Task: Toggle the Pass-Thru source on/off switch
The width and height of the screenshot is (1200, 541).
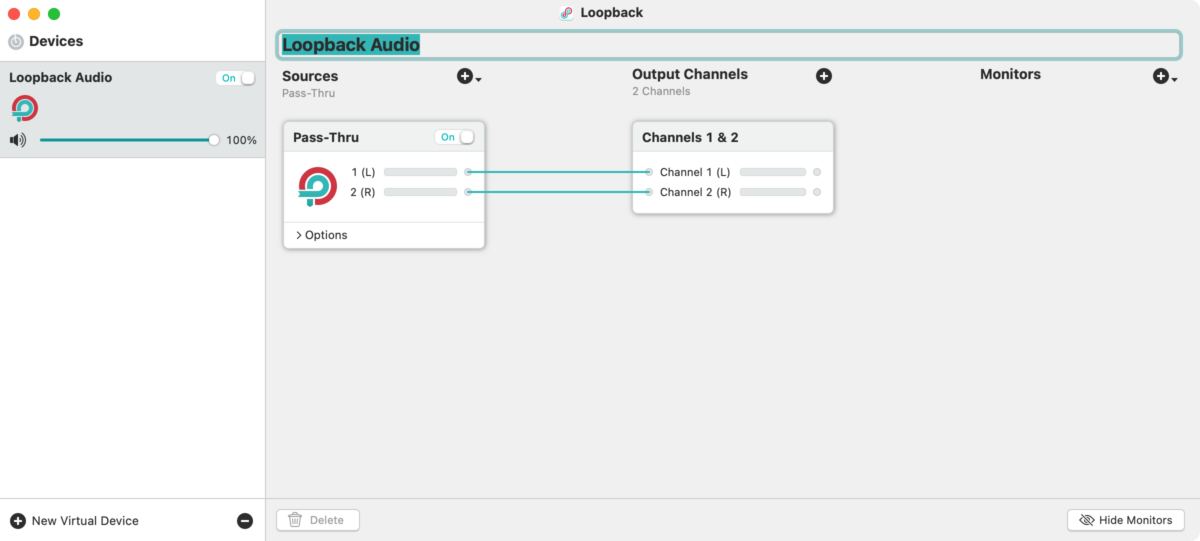Action: pyautogui.click(x=455, y=137)
